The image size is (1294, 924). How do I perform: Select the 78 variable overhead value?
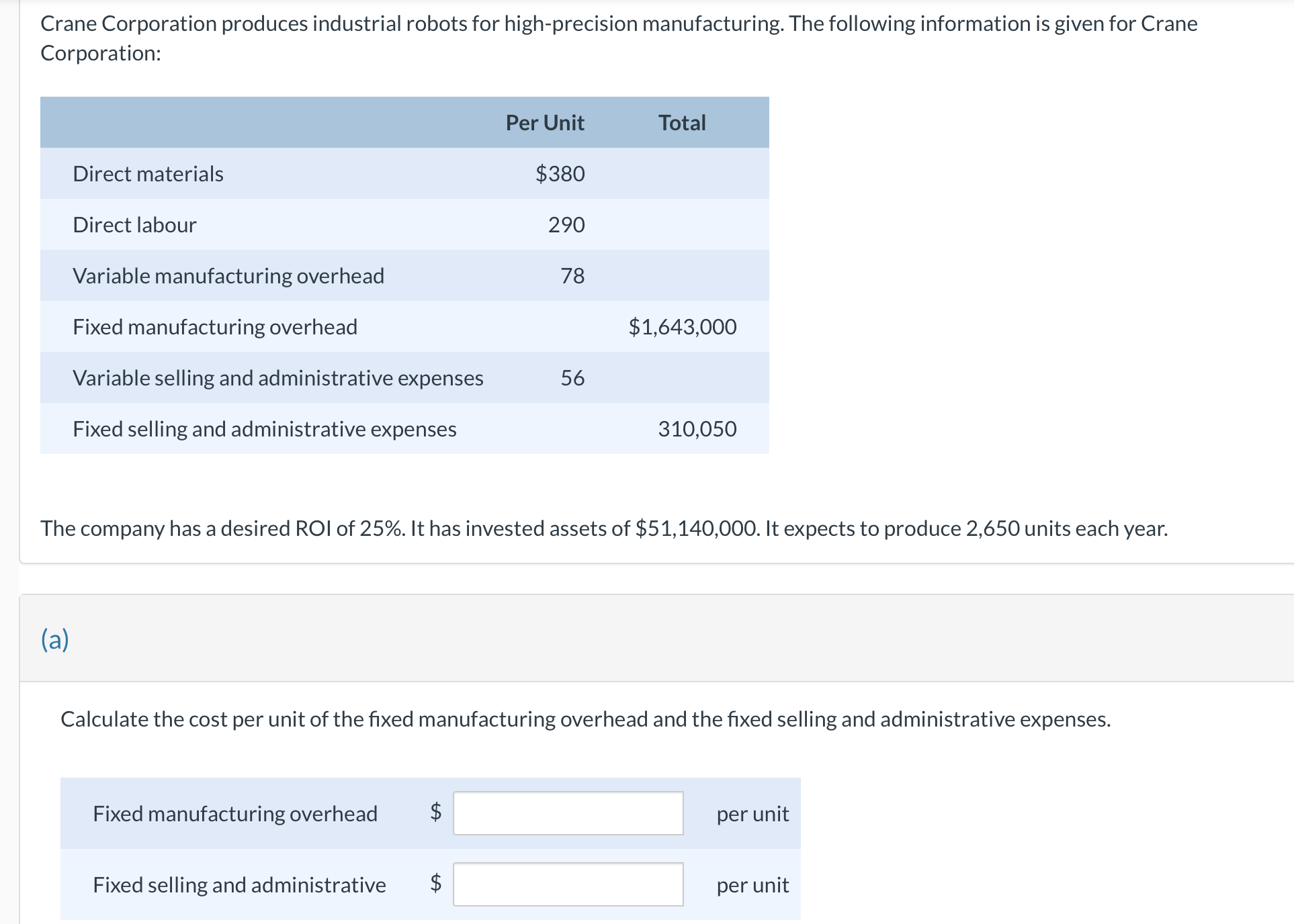coord(572,276)
